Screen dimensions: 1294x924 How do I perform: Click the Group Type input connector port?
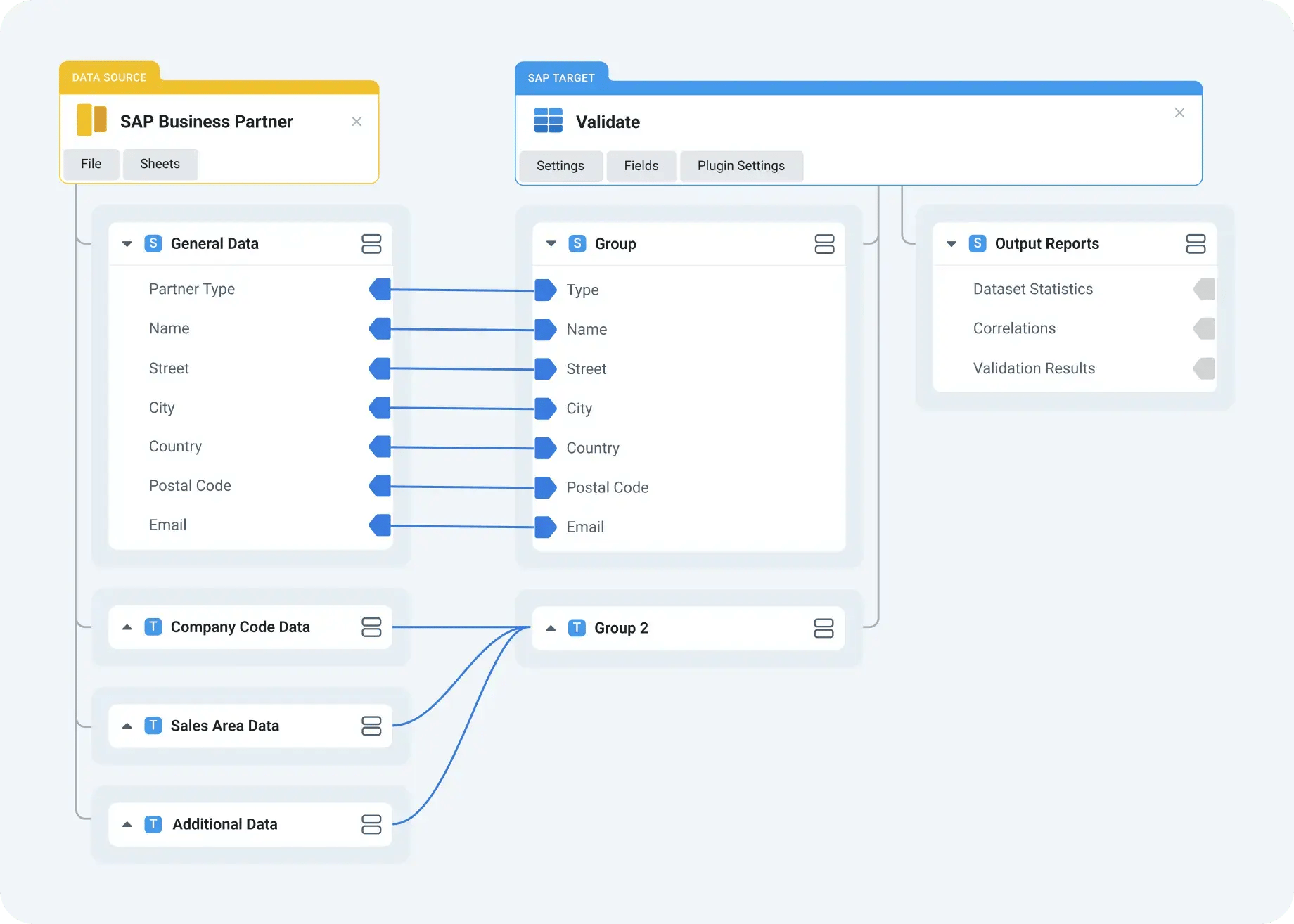(545, 290)
